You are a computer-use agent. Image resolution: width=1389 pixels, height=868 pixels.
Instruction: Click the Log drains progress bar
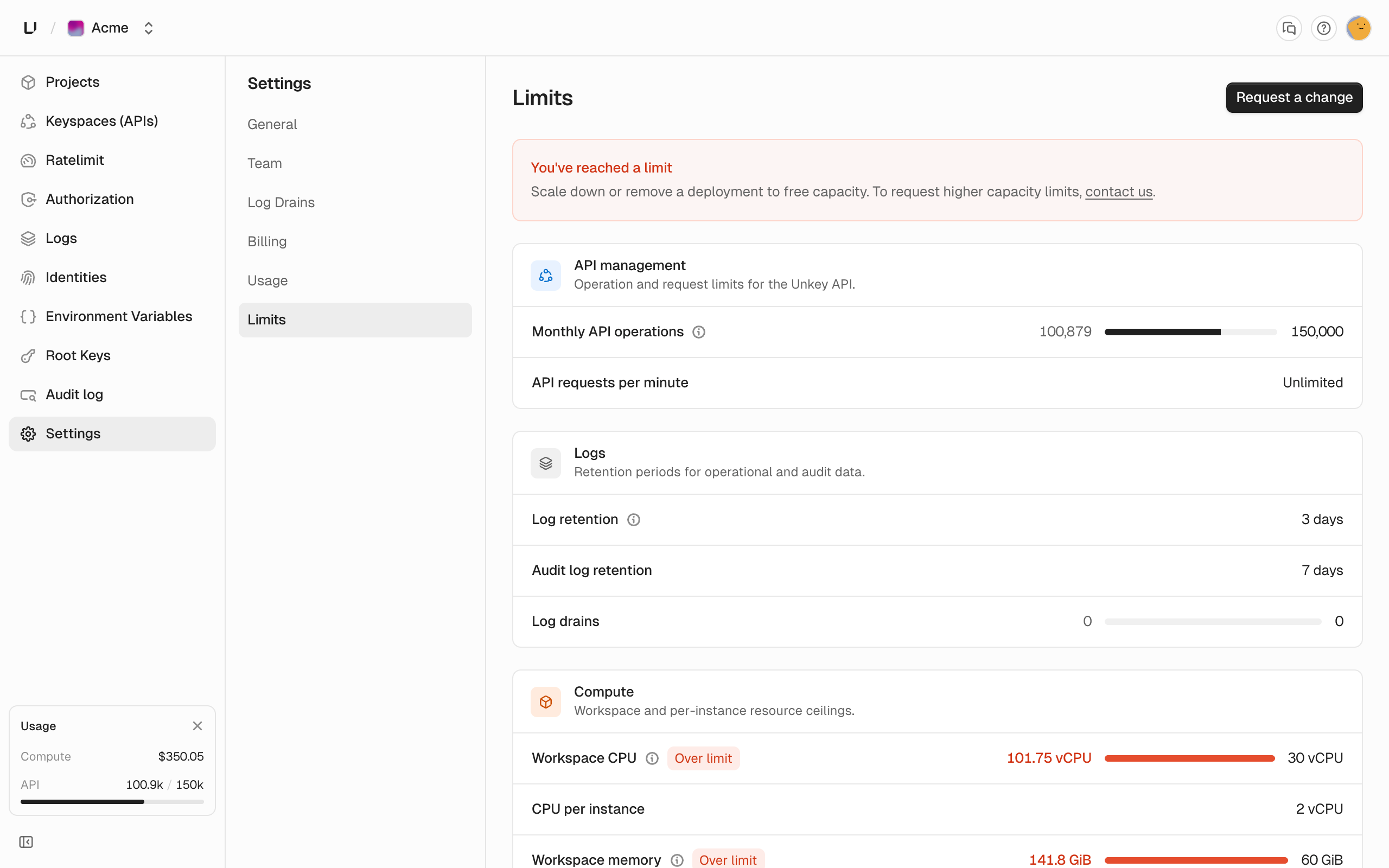(x=1213, y=622)
